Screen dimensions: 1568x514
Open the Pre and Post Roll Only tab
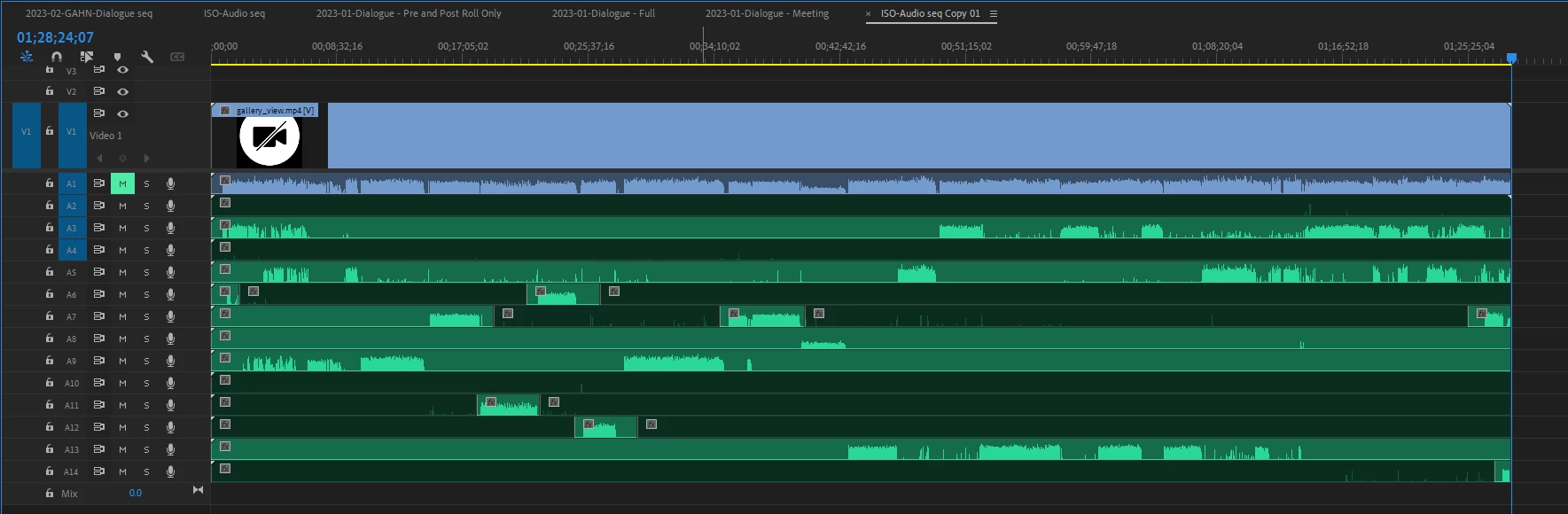(x=409, y=13)
